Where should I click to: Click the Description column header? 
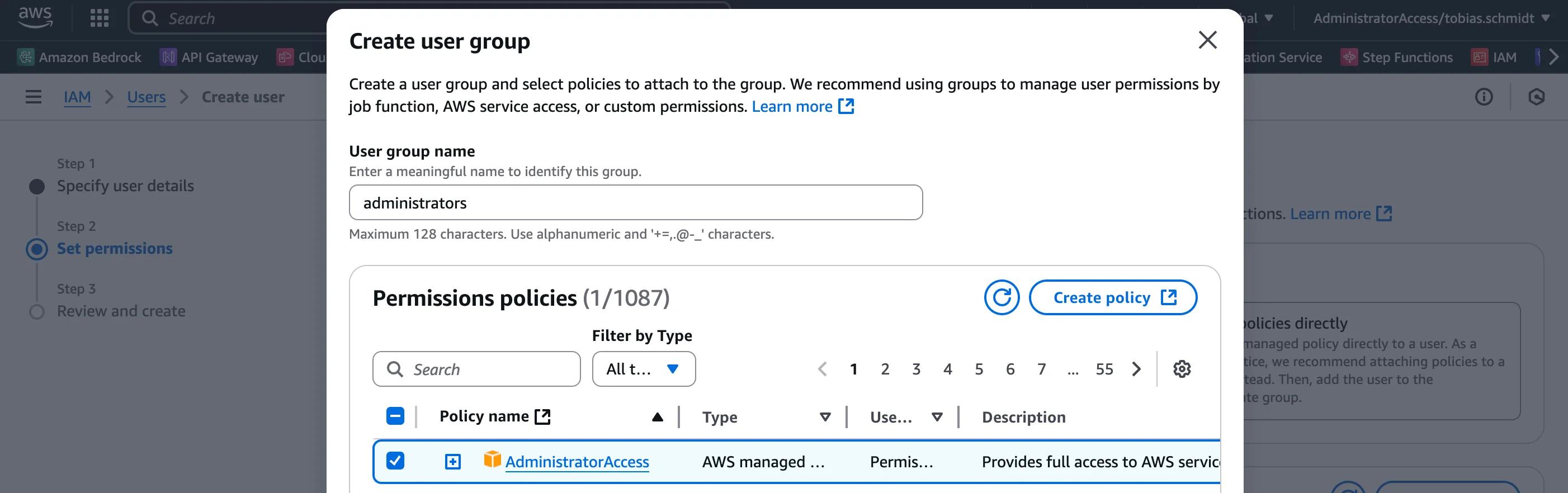point(1023,417)
